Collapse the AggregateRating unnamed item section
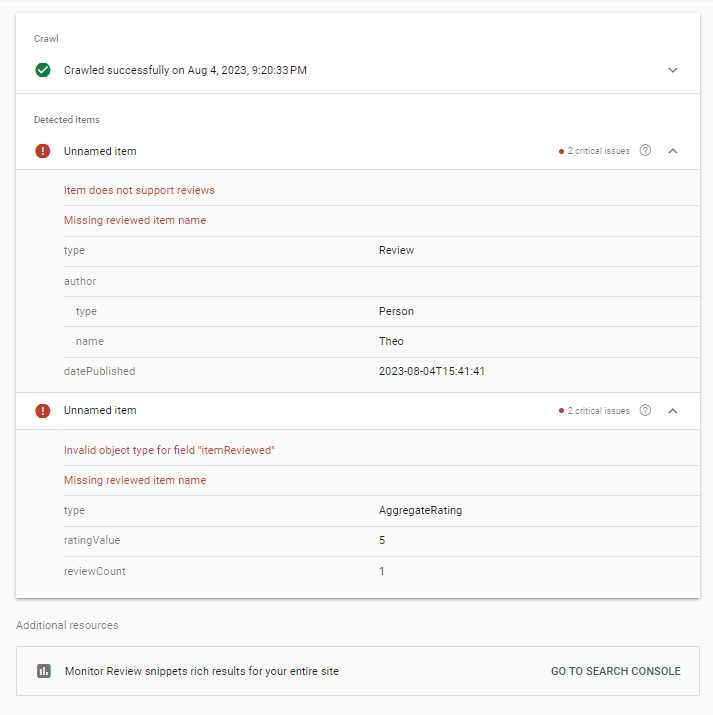Viewport: 713px width, 715px height. [x=672, y=411]
